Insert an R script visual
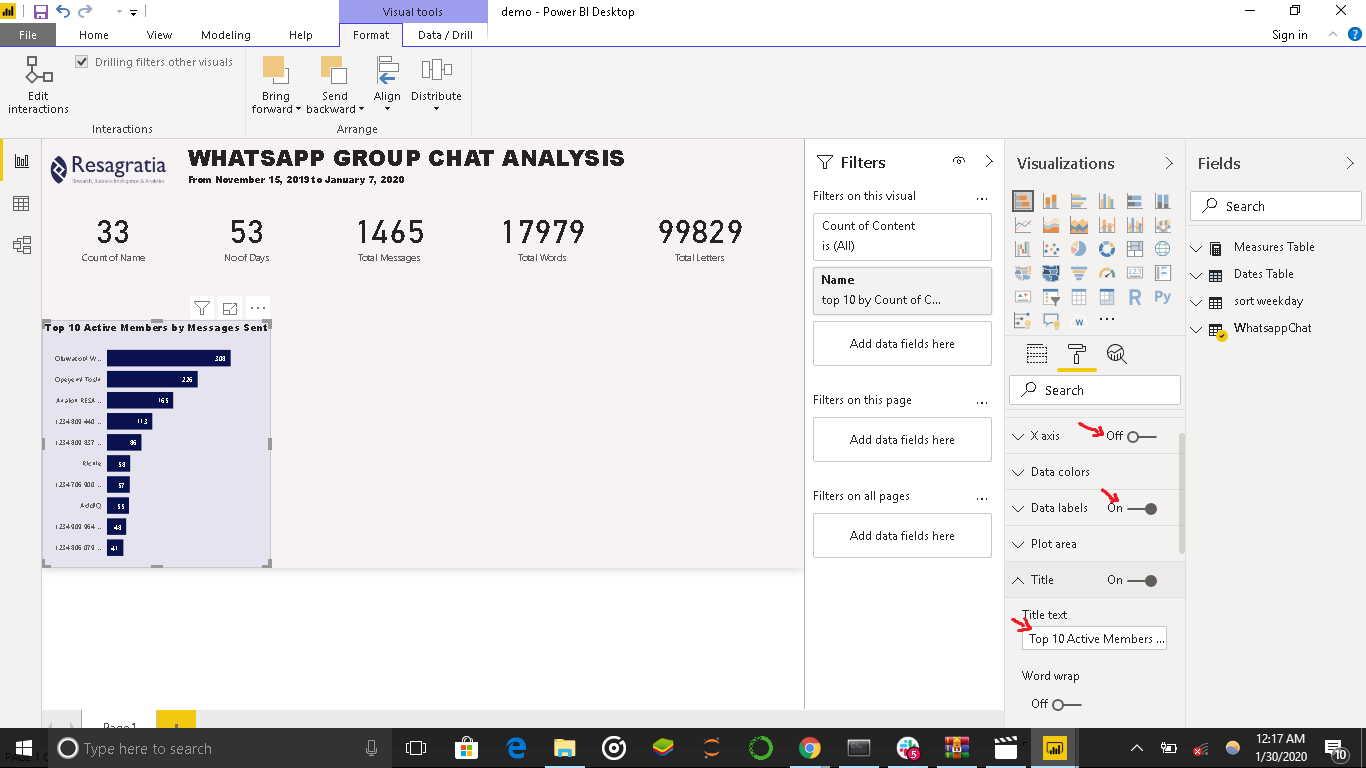Image resolution: width=1366 pixels, height=768 pixels. pos(1135,297)
